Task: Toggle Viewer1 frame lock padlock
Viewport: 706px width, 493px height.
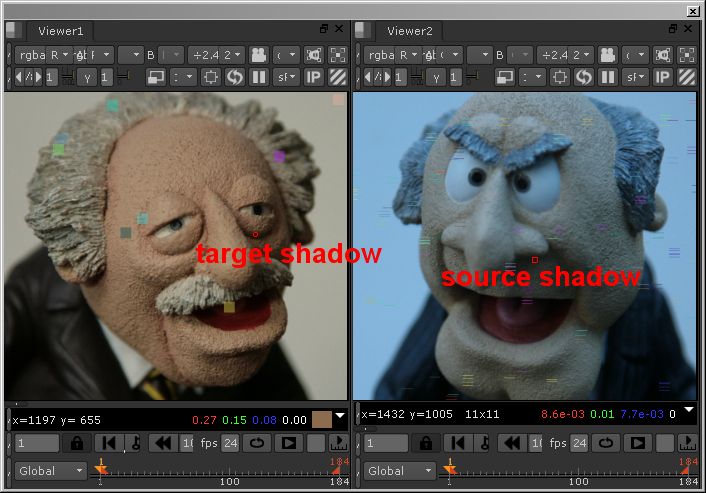Action: [x=77, y=443]
